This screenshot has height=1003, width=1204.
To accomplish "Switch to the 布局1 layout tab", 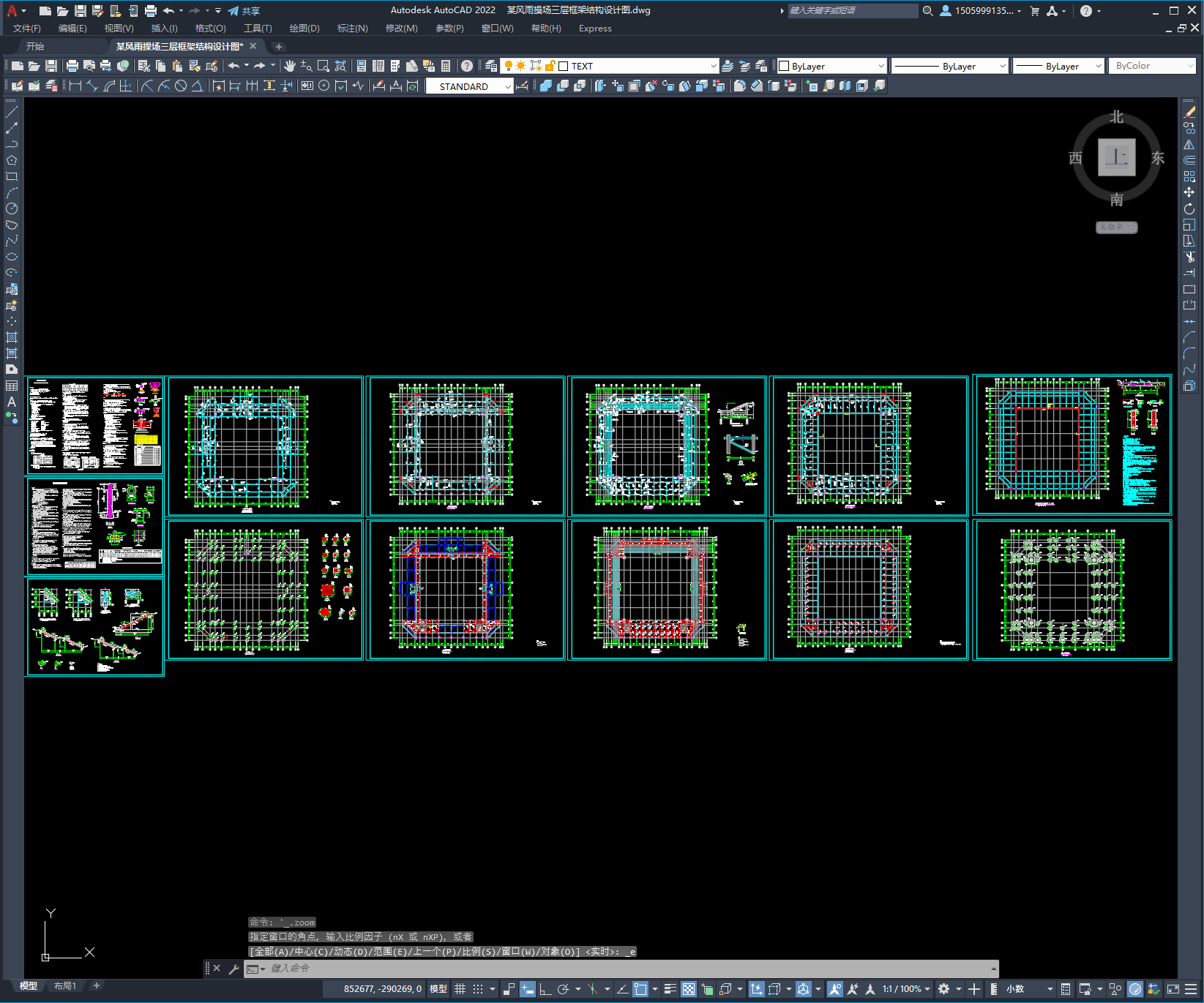I will coord(65,986).
